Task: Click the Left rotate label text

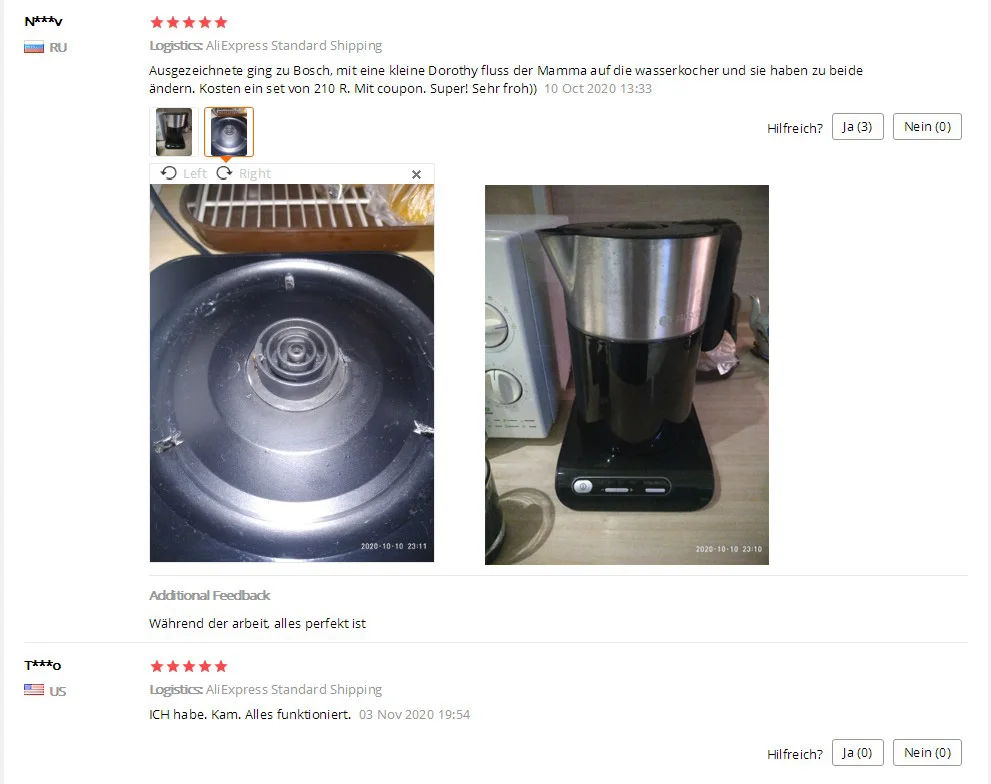Action: point(195,173)
